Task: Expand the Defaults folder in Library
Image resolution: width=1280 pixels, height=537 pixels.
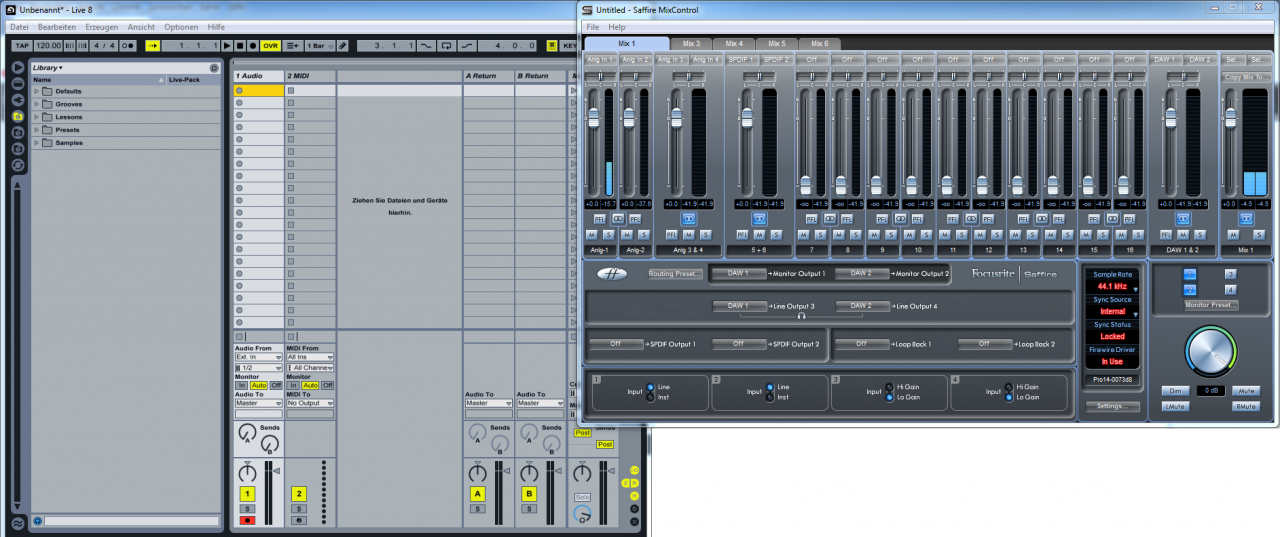Action: point(37,91)
